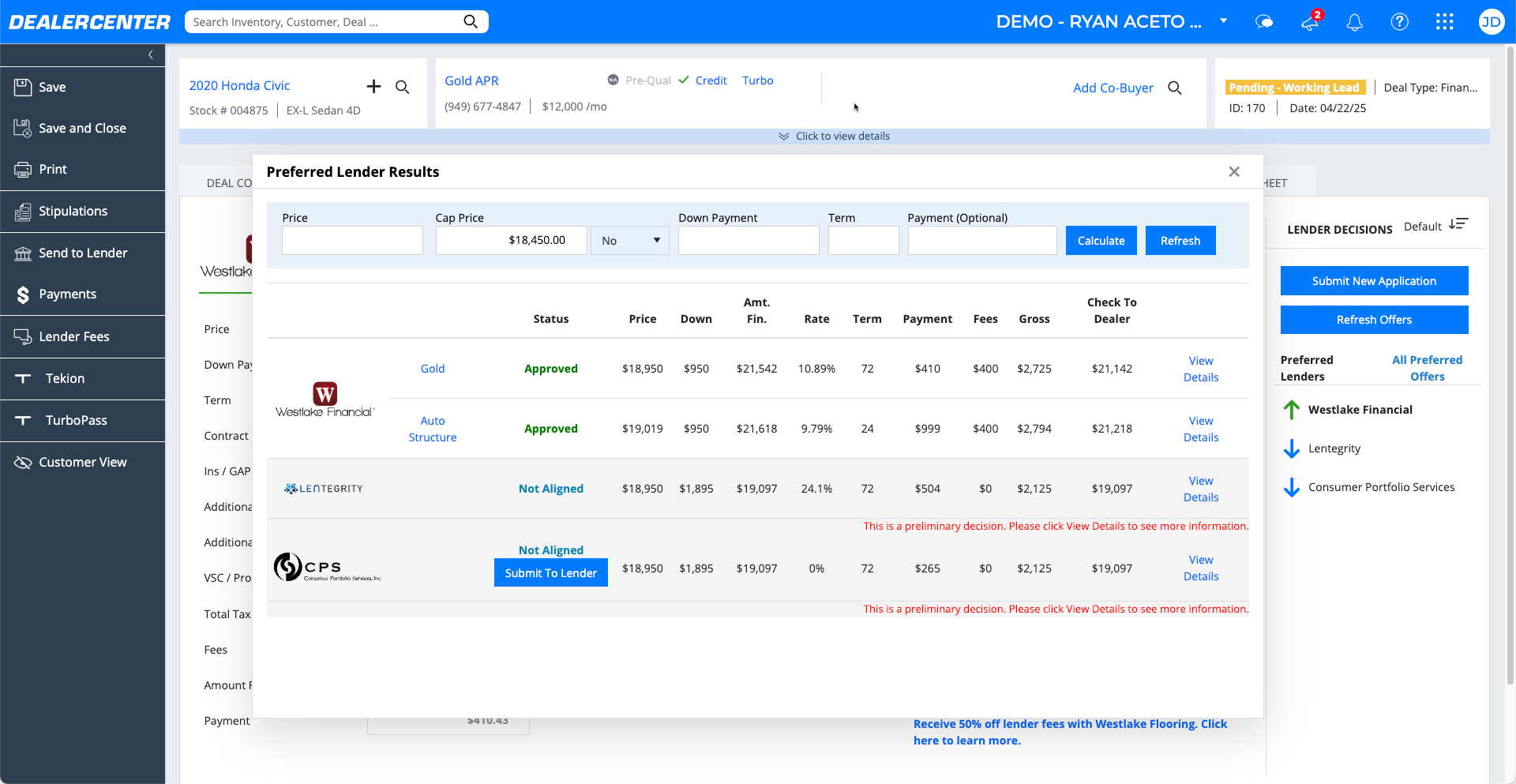Screen dimensions: 1516x784
Task: Click the Cap Price input field
Action: tap(511, 240)
